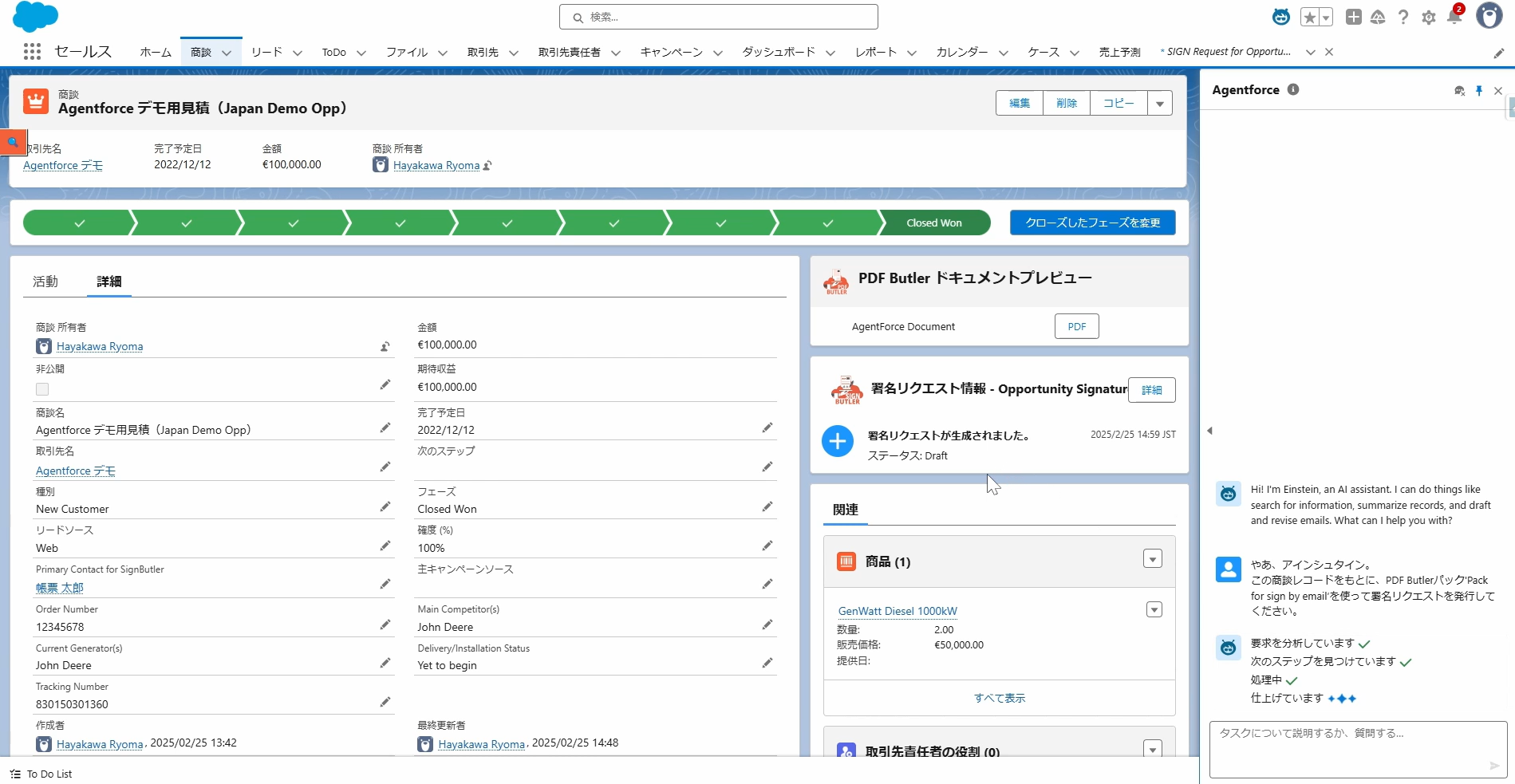Image resolution: width=1515 pixels, height=784 pixels.
Task: Edit the リードソース pencil icon
Action: [385, 546]
